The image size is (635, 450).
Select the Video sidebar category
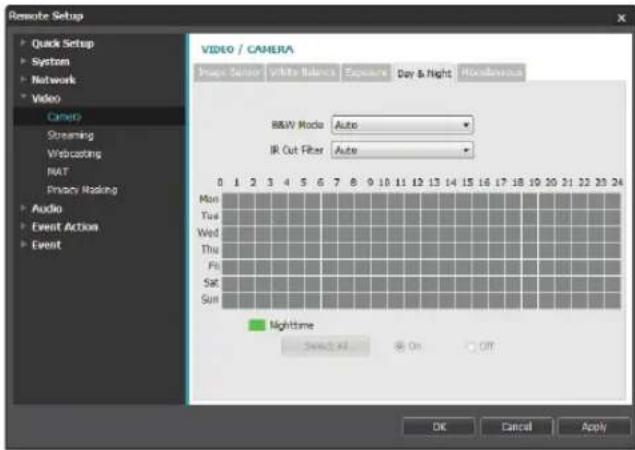(x=46, y=98)
